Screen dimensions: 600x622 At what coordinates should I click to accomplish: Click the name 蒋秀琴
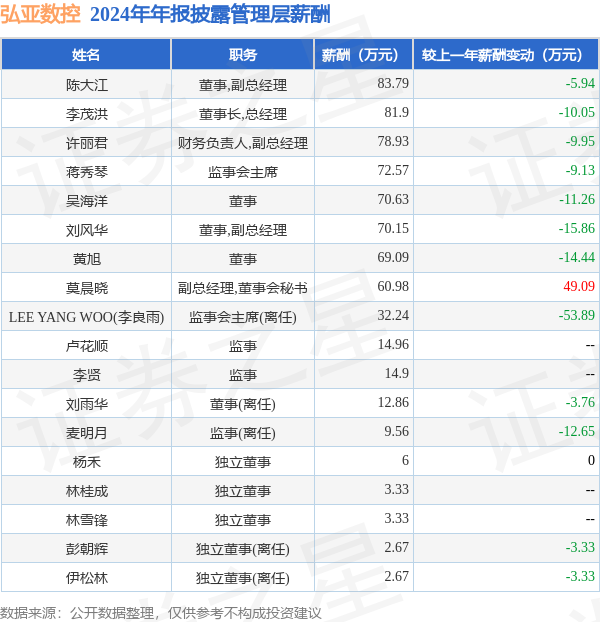click(x=86, y=172)
